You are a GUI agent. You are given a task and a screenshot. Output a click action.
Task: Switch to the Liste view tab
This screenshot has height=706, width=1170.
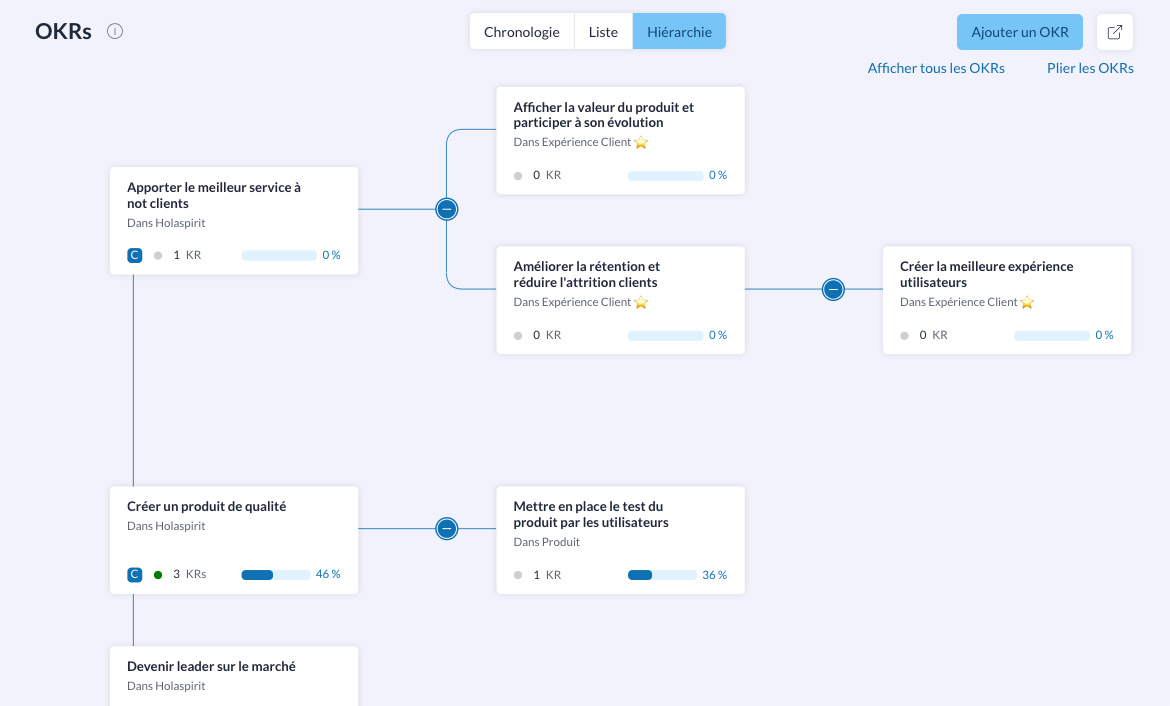(x=603, y=31)
